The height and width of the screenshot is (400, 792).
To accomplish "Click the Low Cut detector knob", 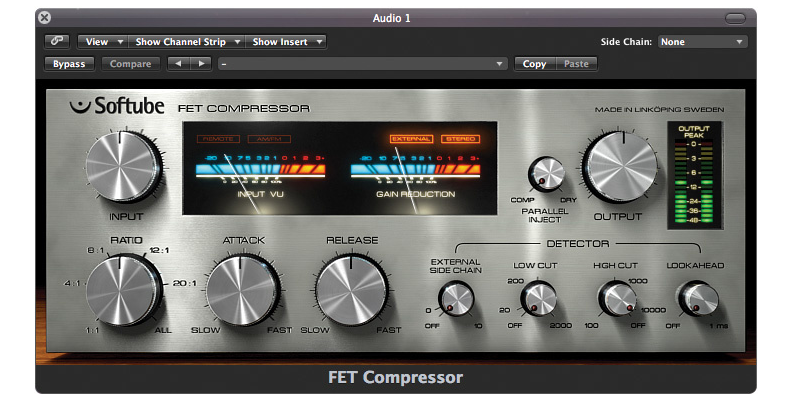I will point(538,299).
